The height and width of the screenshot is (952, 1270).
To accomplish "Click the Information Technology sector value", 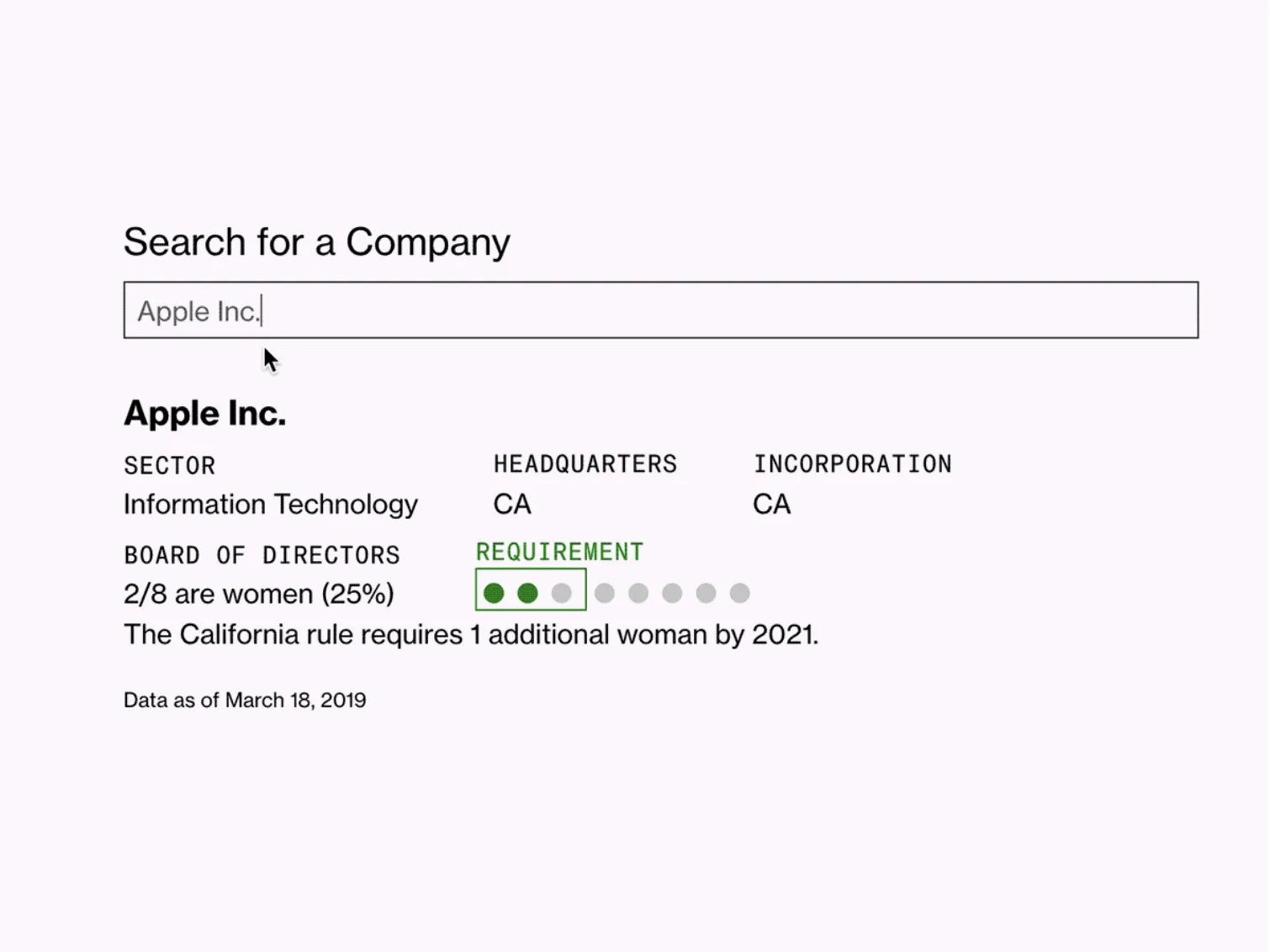I will click(270, 505).
